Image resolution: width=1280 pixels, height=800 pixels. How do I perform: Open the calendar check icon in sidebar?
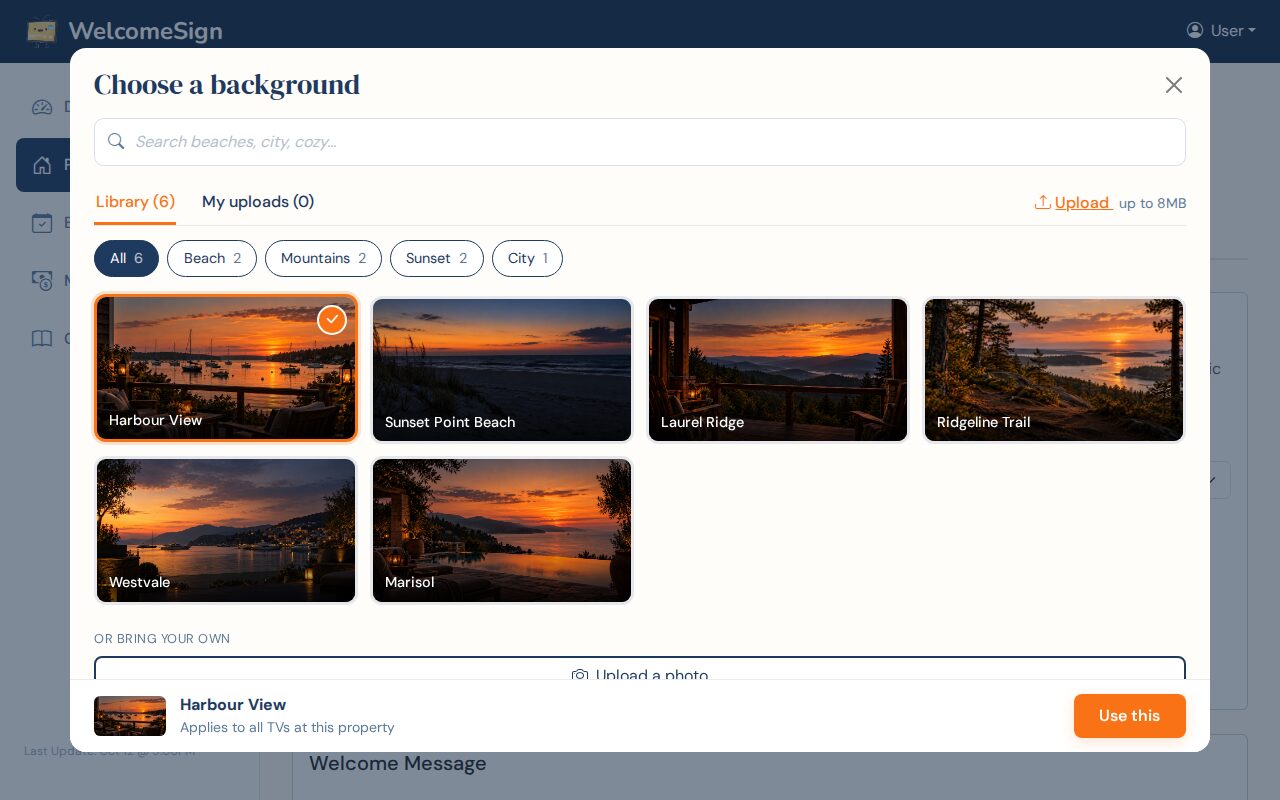pyautogui.click(x=42, y=223)
